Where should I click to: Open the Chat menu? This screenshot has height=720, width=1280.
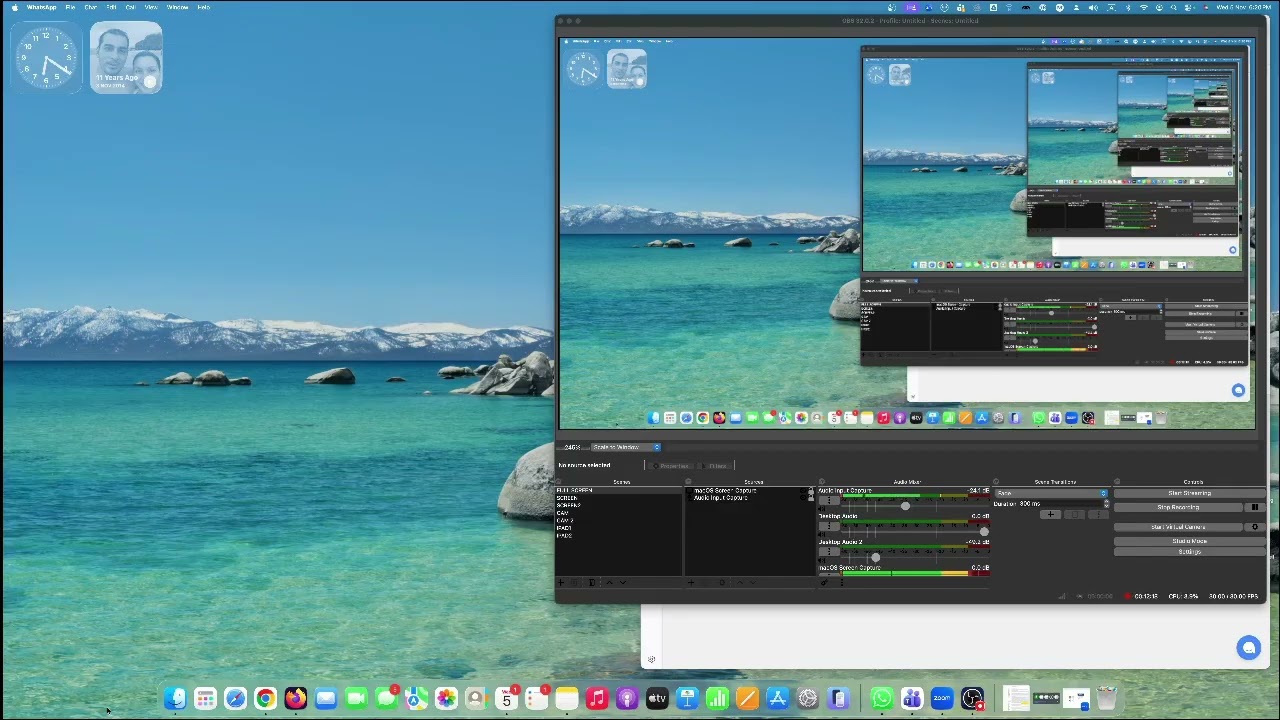click(90, 7)
